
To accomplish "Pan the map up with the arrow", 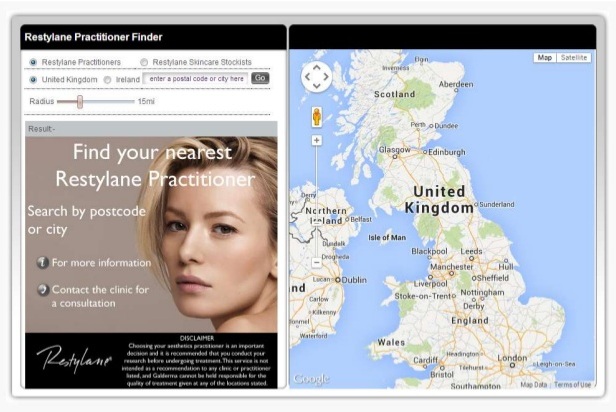I will click(x=316, y=68).
